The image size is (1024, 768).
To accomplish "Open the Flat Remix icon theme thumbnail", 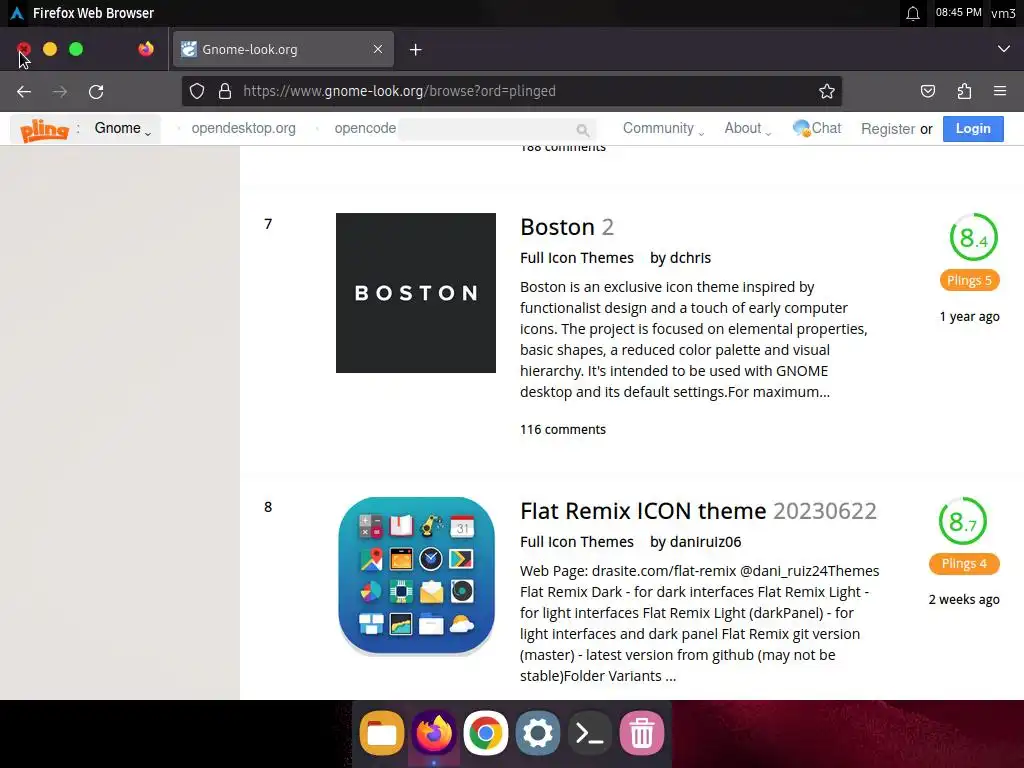I will (x=416, y=577).
